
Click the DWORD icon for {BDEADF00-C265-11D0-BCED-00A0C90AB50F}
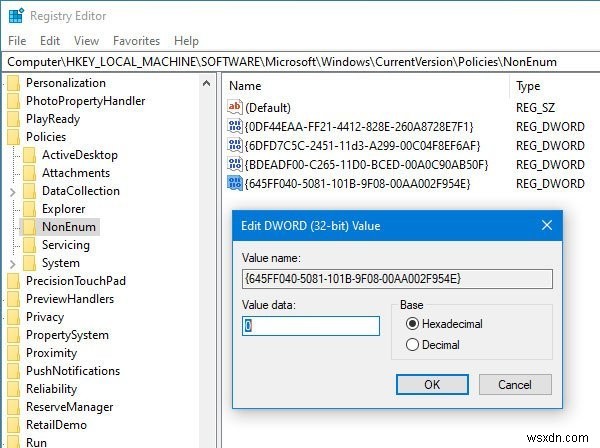click(234, 165)
